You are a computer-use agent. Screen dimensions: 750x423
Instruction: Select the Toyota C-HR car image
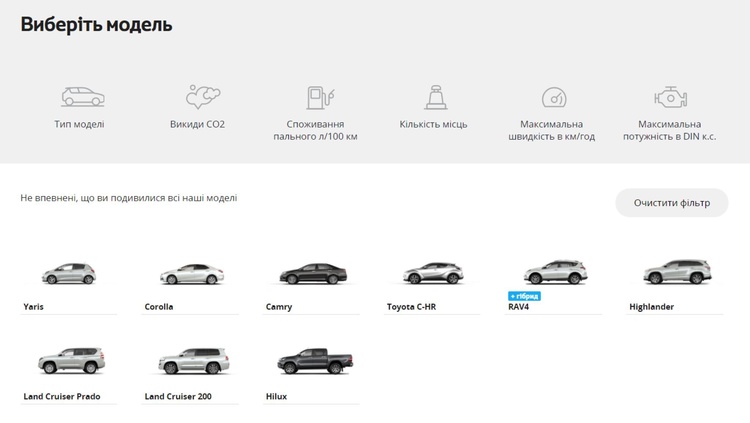pos(433,273)
